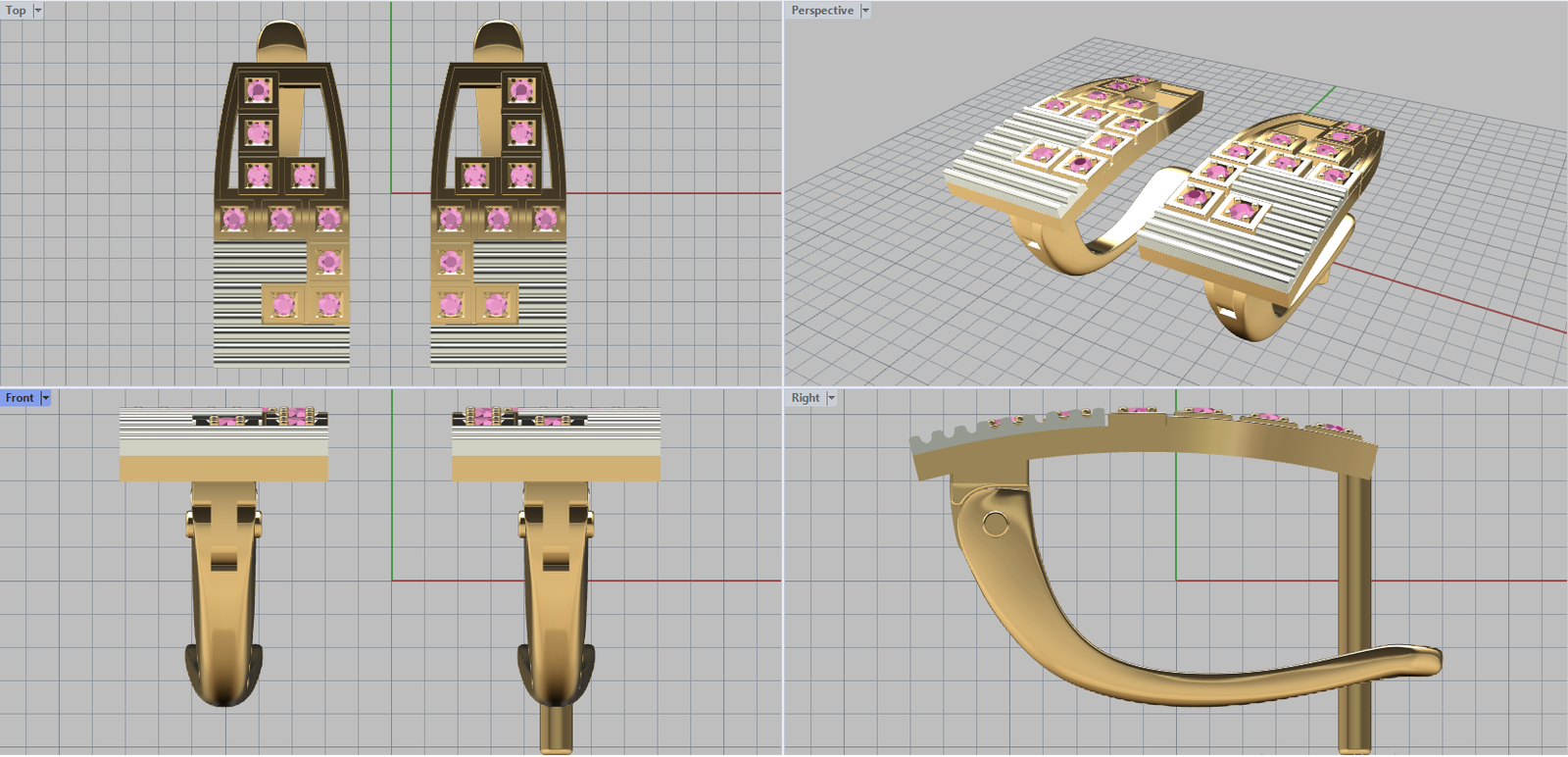This screenshot has width=1568, height=757.
Task: Open the Top viewport dropdown arrow
Action: [x=38, y=11]
